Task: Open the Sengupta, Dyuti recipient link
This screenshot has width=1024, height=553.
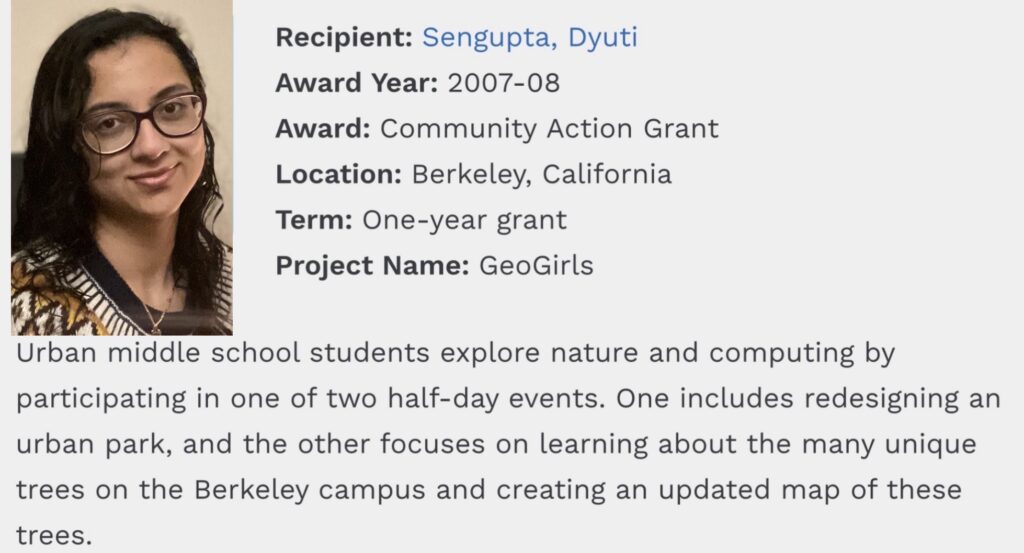Action: [529, 38]
